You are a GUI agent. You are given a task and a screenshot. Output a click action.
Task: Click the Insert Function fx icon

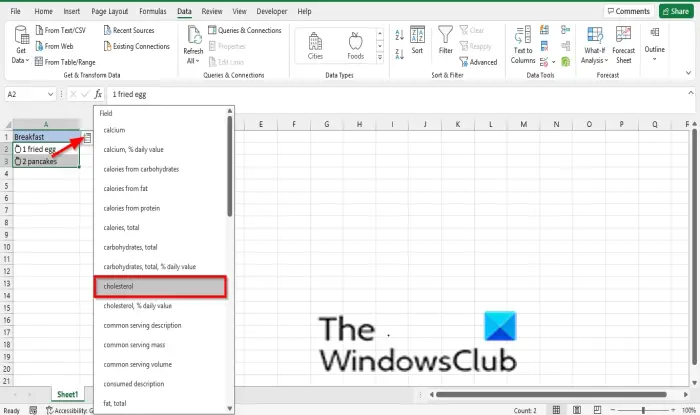click(x=98, y=94)
